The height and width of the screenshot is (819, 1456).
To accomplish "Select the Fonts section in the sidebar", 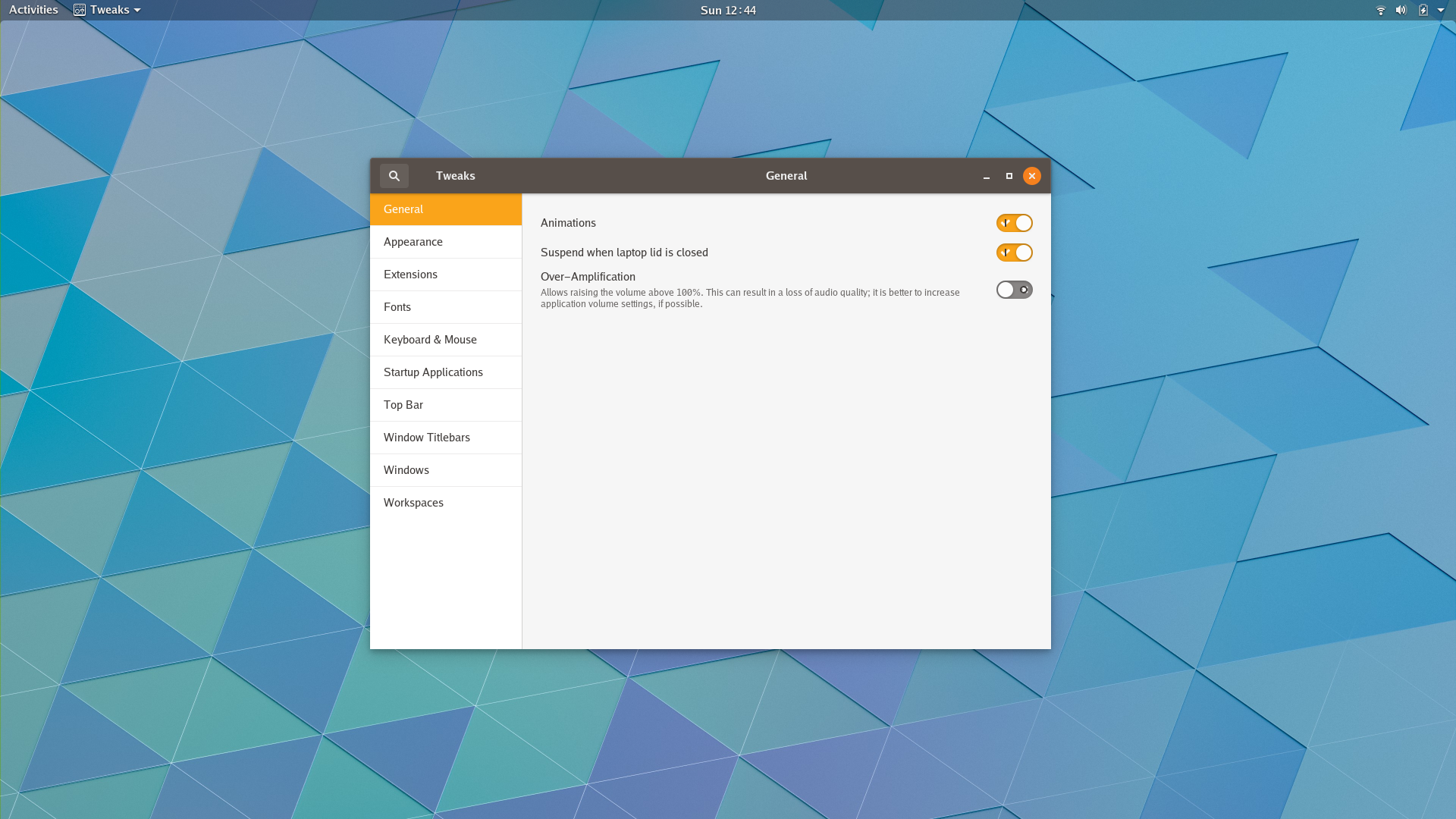I will click(397, 306).
